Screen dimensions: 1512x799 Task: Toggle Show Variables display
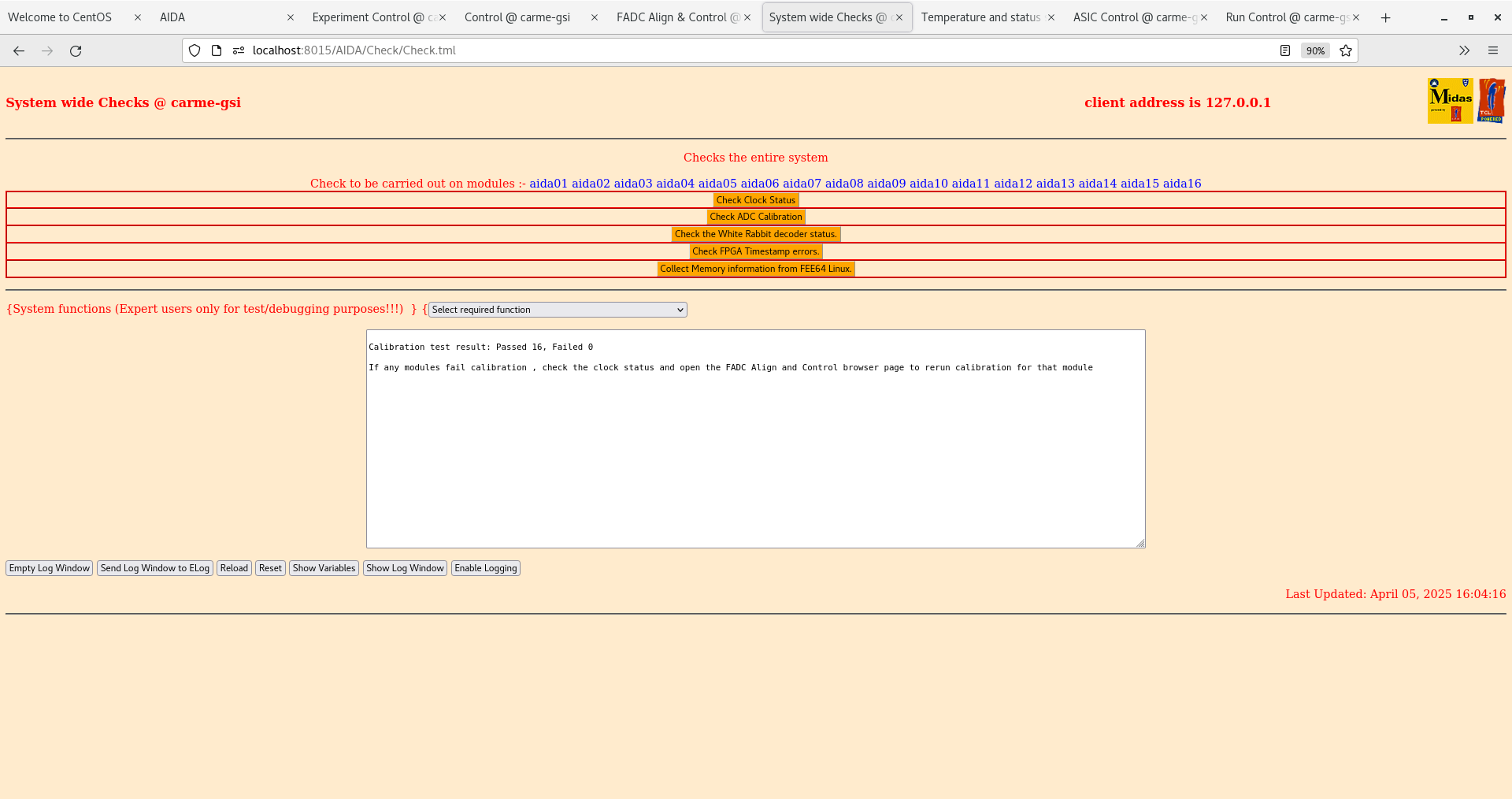tap(324, 567)
